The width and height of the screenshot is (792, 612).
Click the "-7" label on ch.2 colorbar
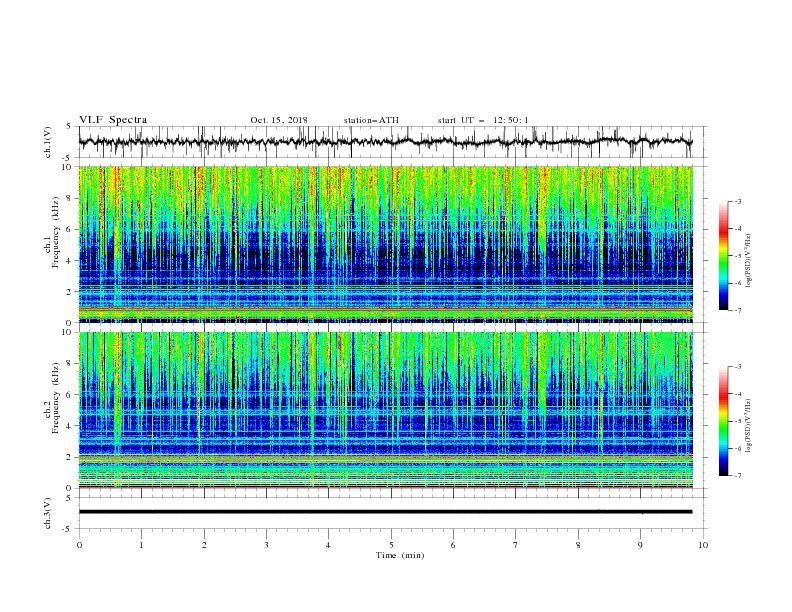737,476
